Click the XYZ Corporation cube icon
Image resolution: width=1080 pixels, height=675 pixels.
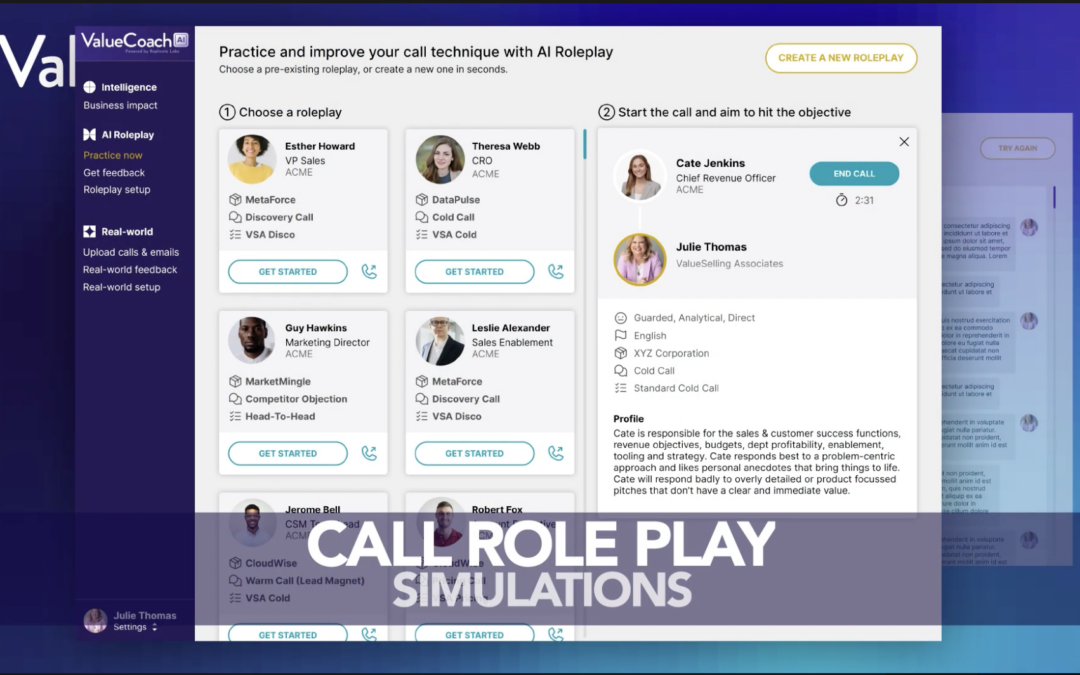pyautogui.click(x=621, y=353)
